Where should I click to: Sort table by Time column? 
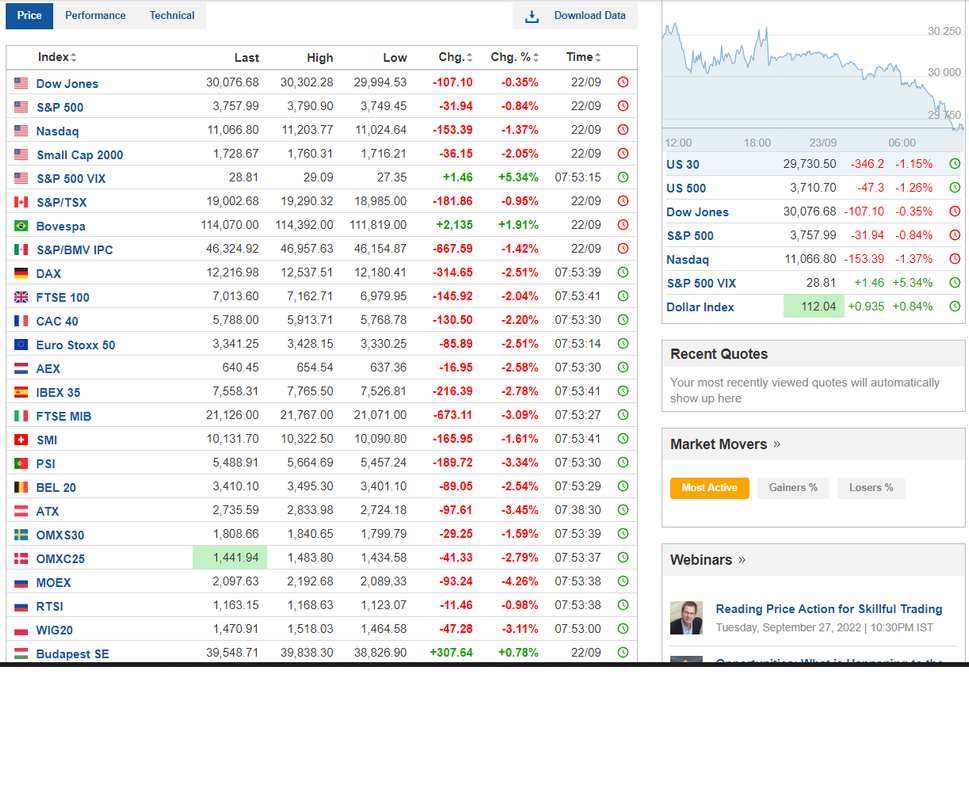point(583,57)
